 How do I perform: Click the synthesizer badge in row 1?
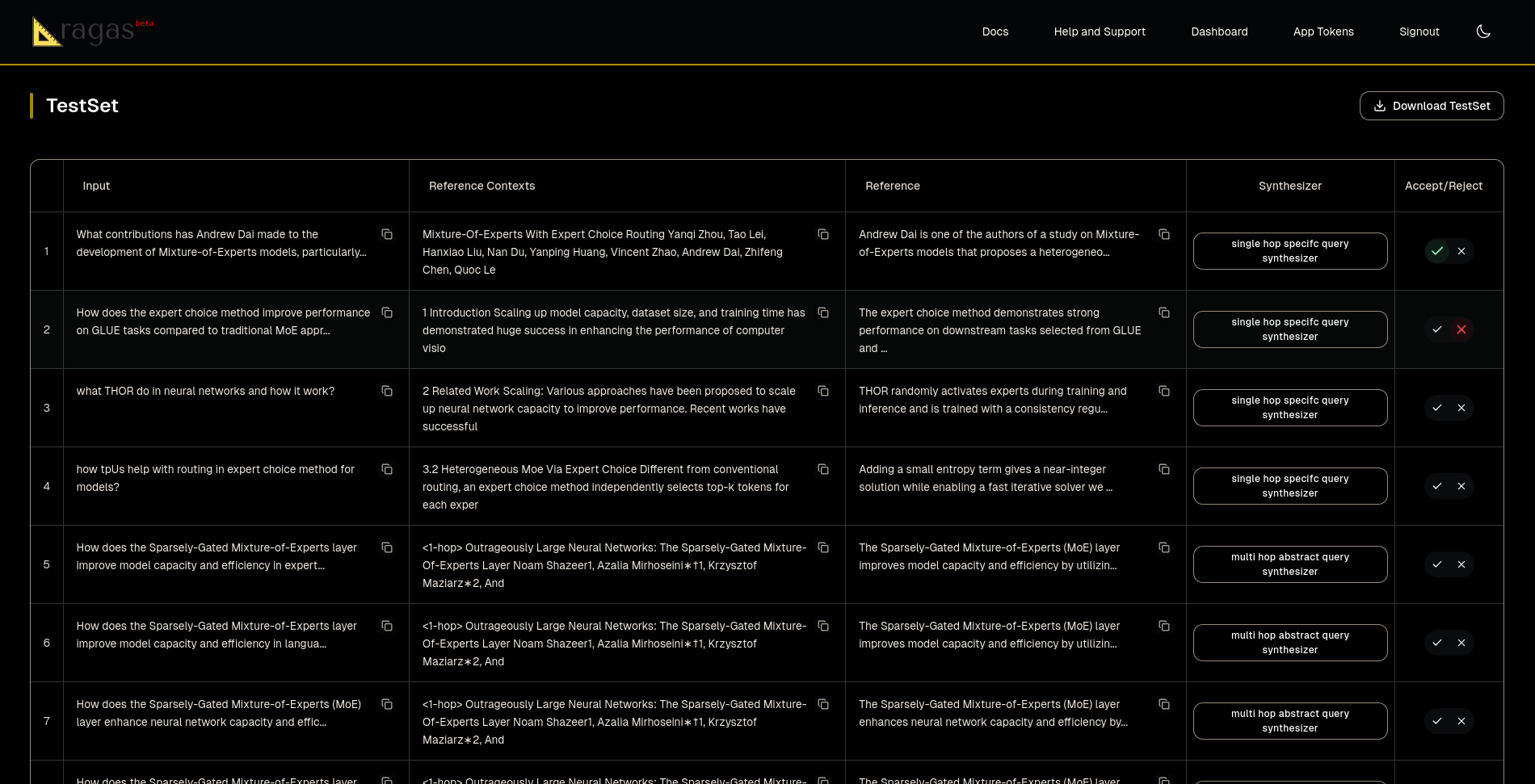[x=1290, y=251]
